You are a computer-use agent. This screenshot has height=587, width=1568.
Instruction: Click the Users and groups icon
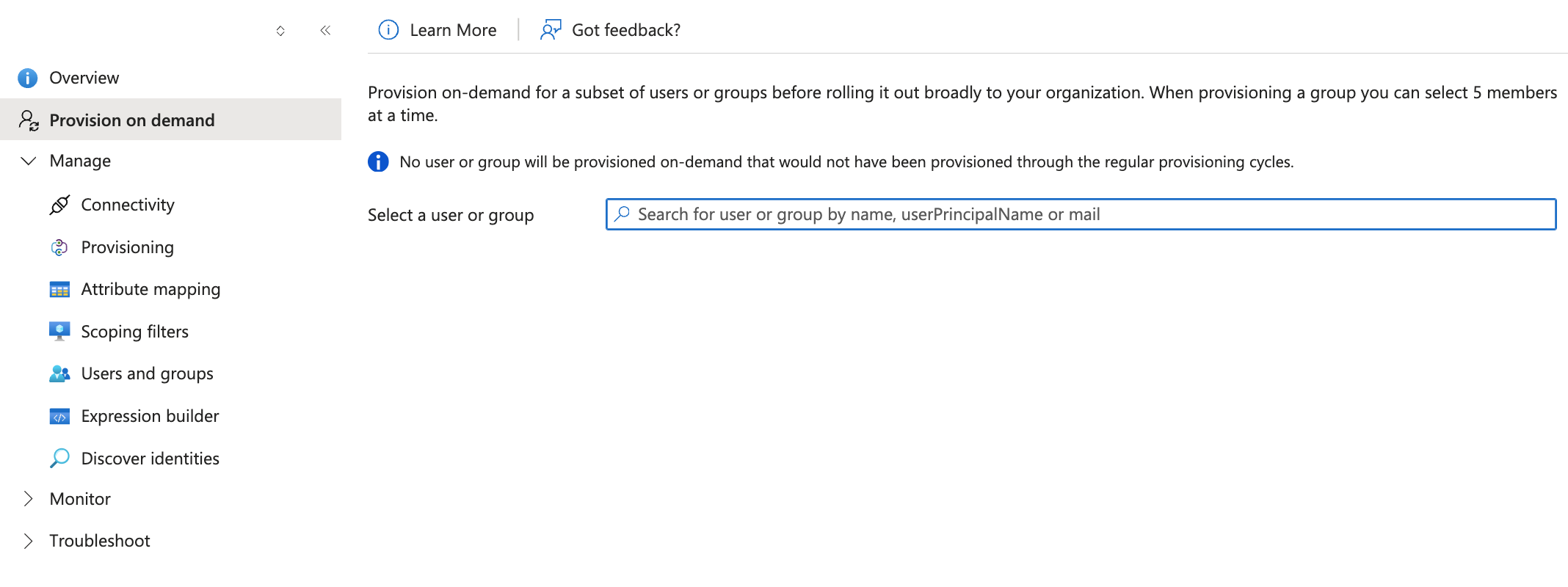59,373
